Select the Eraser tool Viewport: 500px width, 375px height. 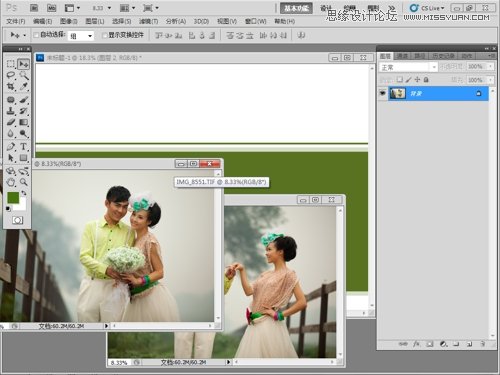point(11,122)
